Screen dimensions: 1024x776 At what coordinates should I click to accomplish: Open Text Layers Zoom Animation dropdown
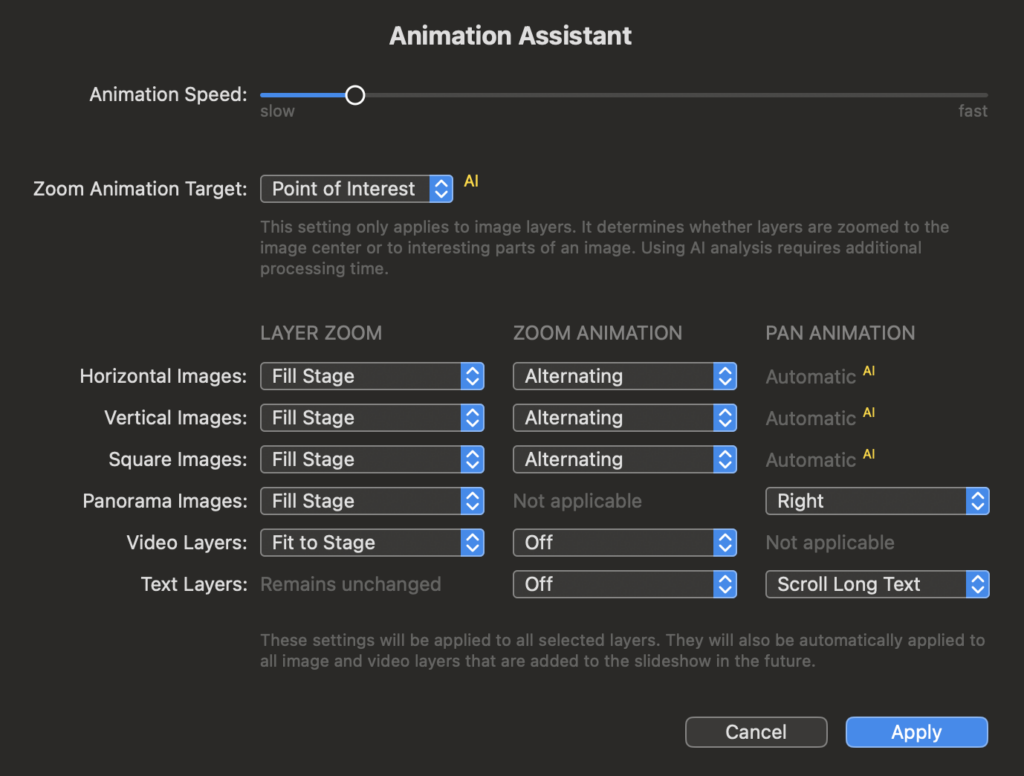point(625,584)
